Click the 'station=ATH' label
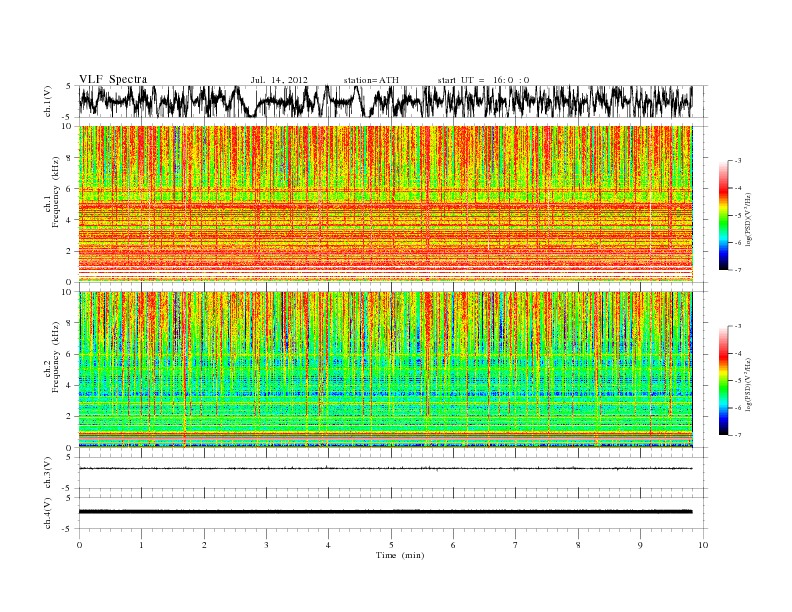 tap(371, 80)
